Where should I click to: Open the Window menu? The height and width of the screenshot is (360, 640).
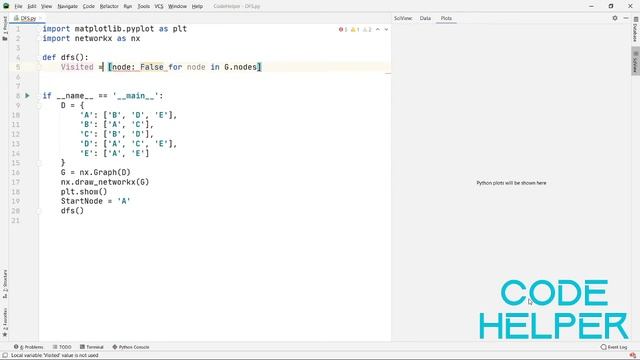pyautogui.click(x=177, y=7)
